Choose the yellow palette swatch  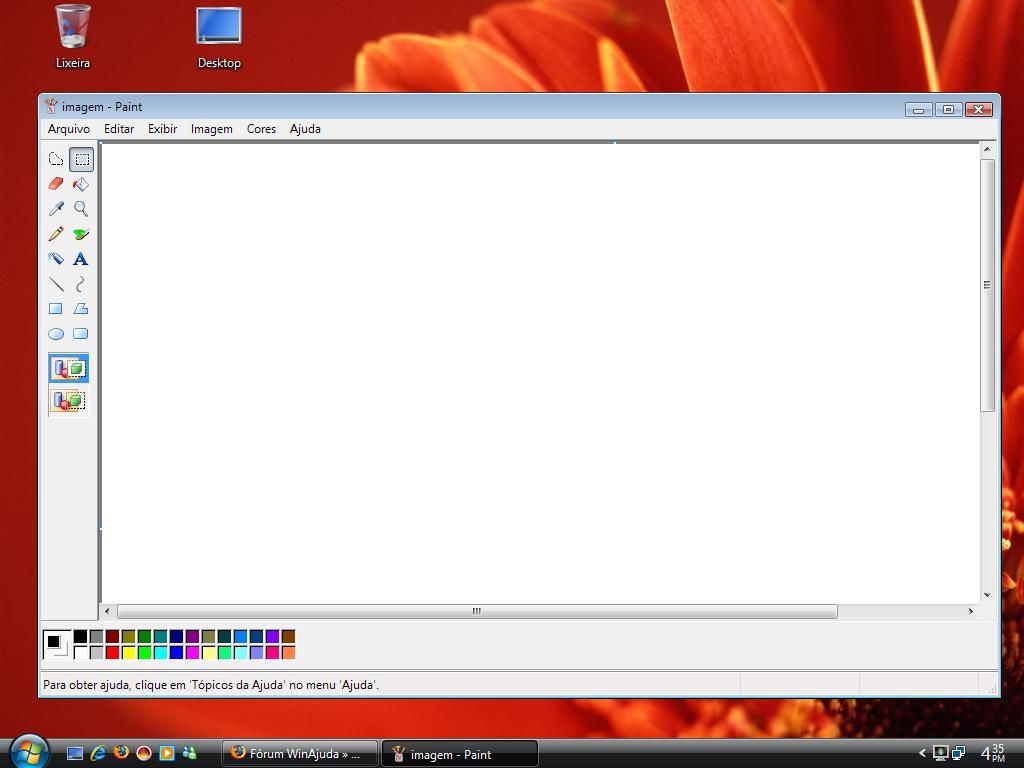tap(129, 652)
